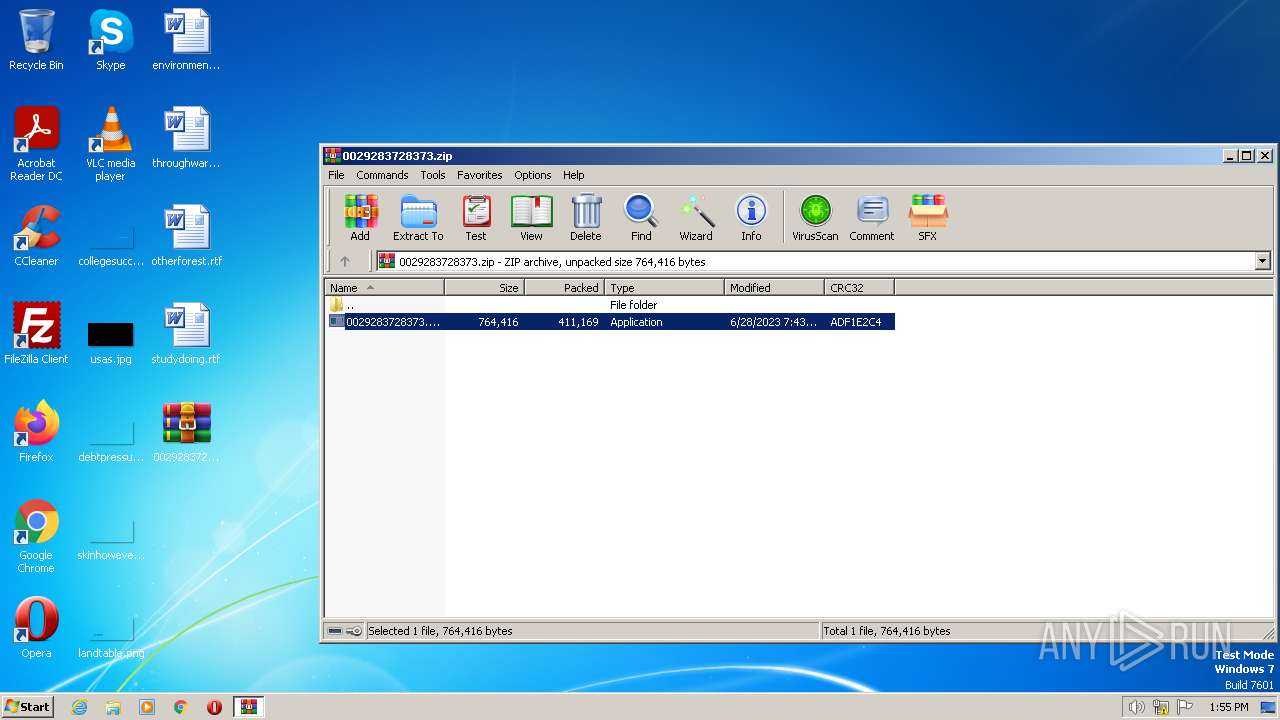Open the Start menu
This screenshot has width=1280, height=720.
[27, 706]
